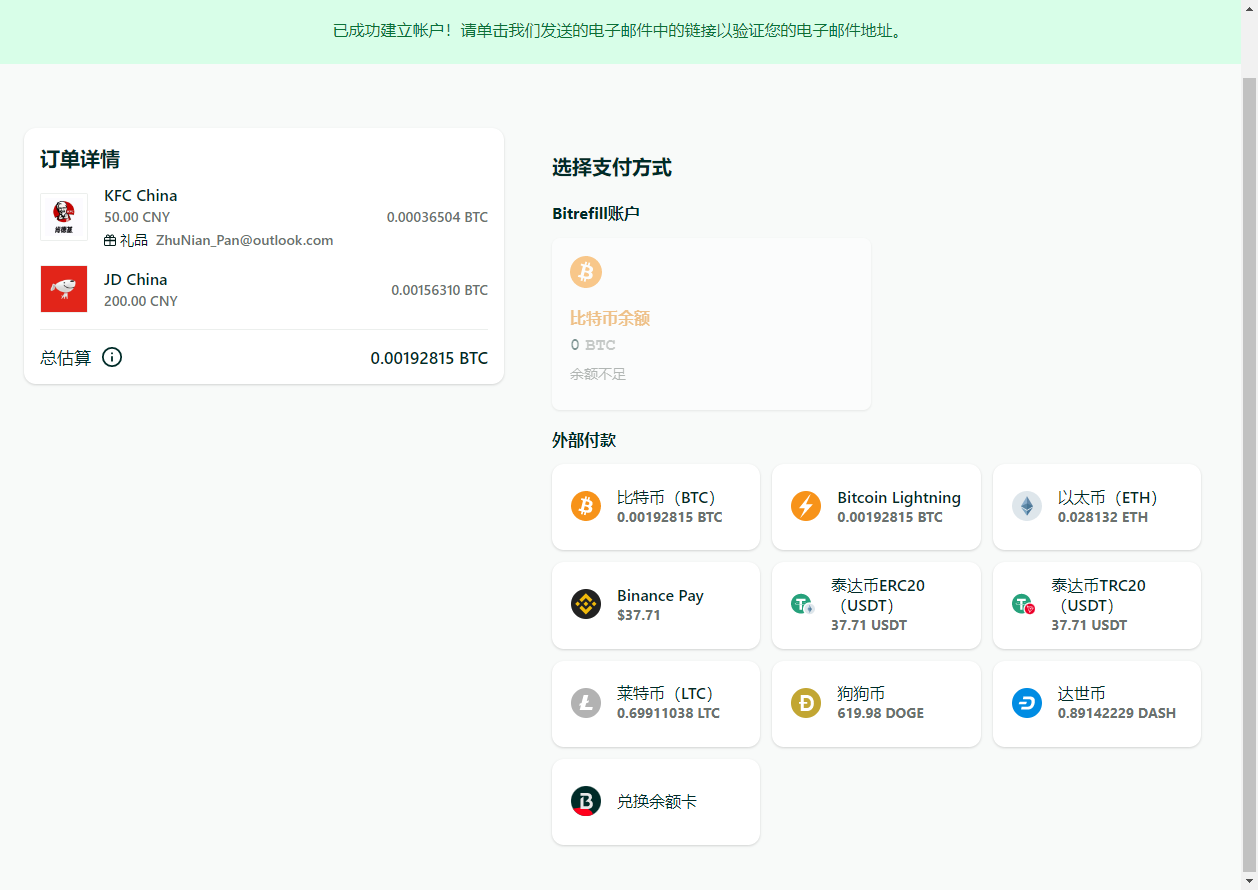Click the Bitrefill账户 section label

coord(595,213)
